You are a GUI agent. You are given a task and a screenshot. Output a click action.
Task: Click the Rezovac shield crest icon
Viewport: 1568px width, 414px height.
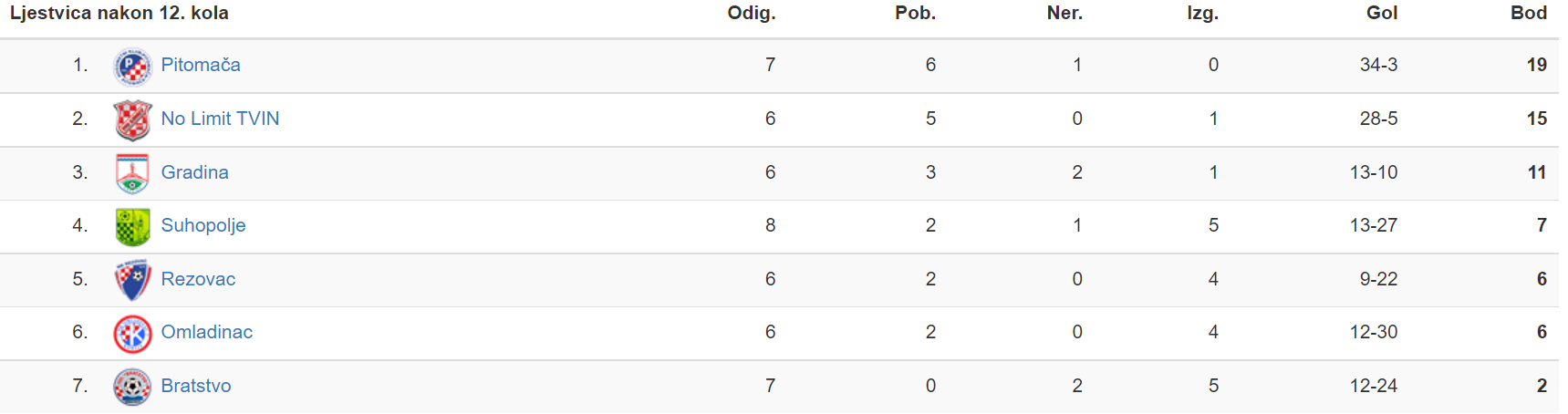tap(132, 280)
